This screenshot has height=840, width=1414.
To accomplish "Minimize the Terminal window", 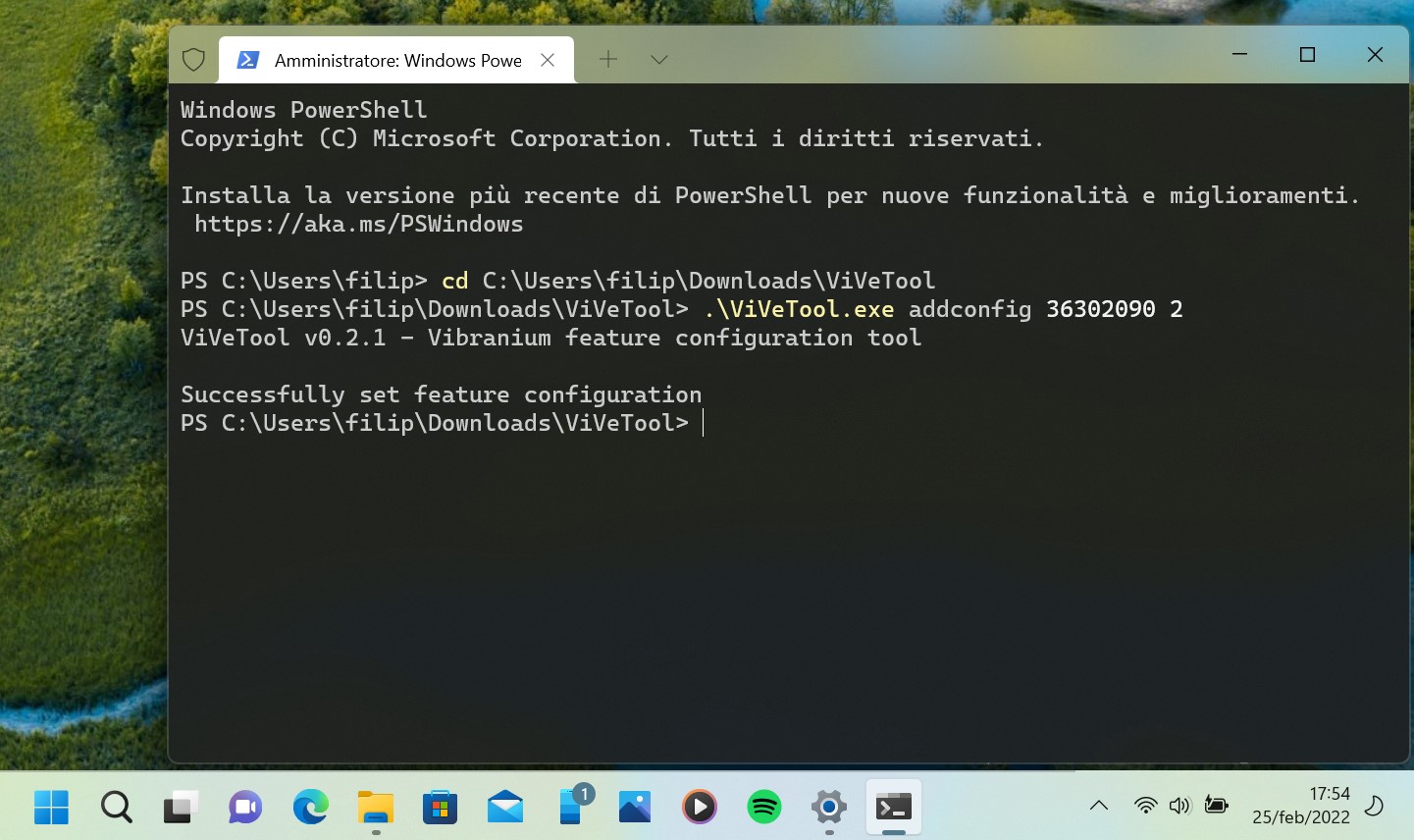I will tap(1239, 55).
